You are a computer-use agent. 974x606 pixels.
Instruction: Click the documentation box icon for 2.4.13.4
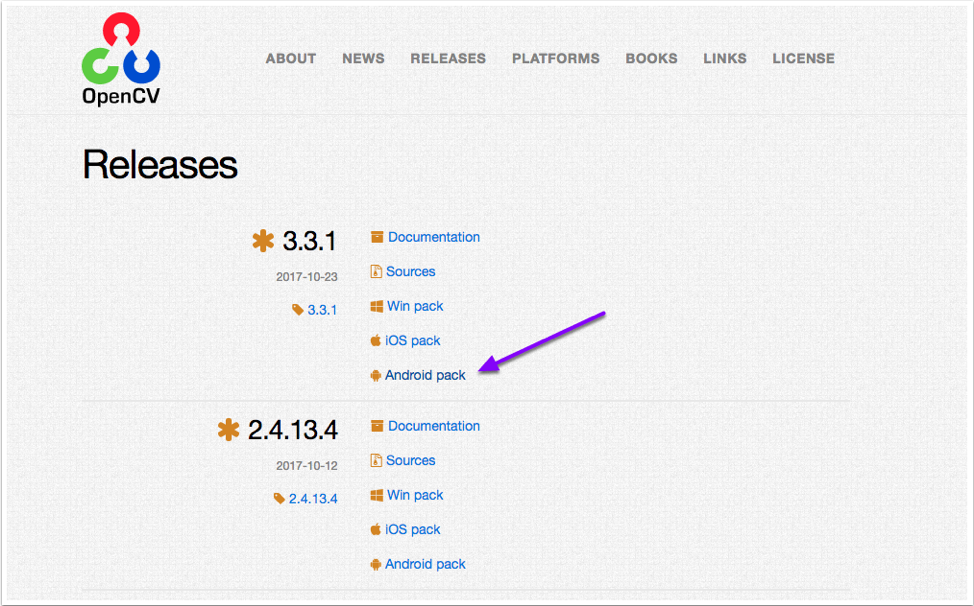(x=376, y=425)
